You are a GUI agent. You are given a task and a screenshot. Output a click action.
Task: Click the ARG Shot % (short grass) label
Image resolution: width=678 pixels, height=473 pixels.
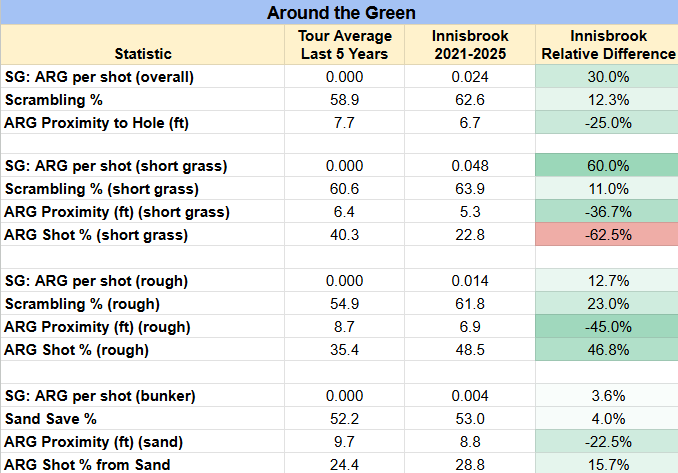pos(96,235)
